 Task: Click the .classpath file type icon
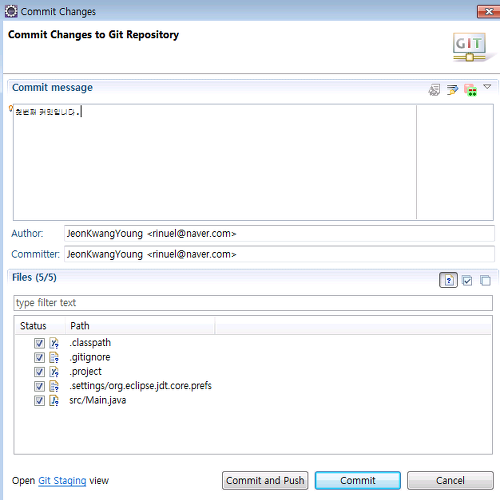tap(54, 343)
